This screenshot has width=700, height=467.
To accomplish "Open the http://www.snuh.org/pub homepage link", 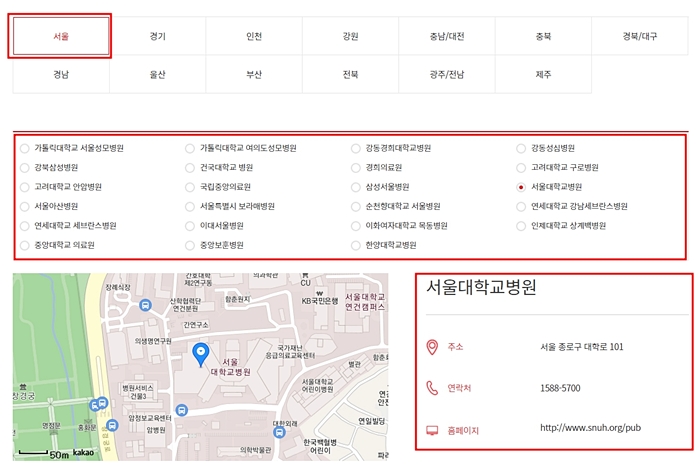I will [590, 428].
